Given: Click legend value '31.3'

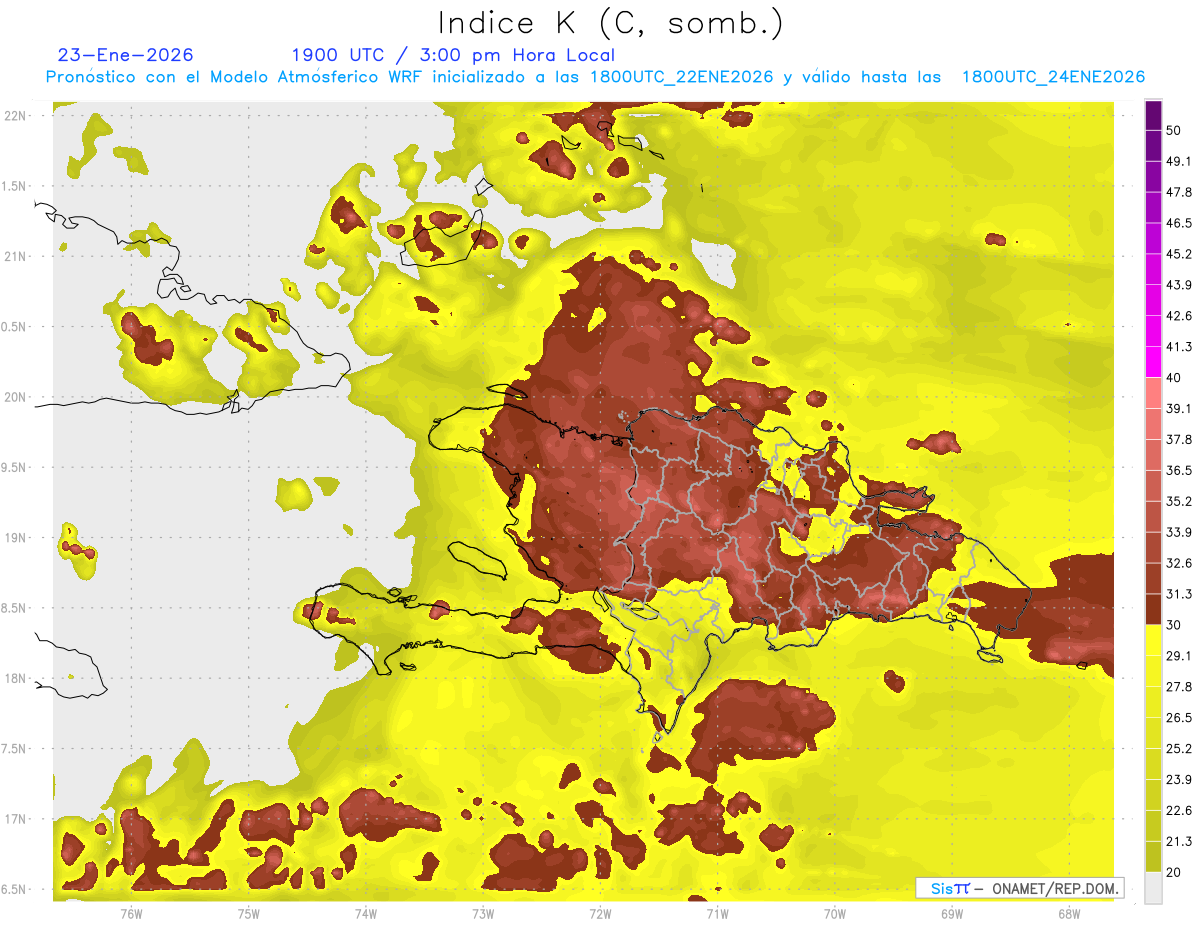Looking at the screenshot, I should [1179, 594].
